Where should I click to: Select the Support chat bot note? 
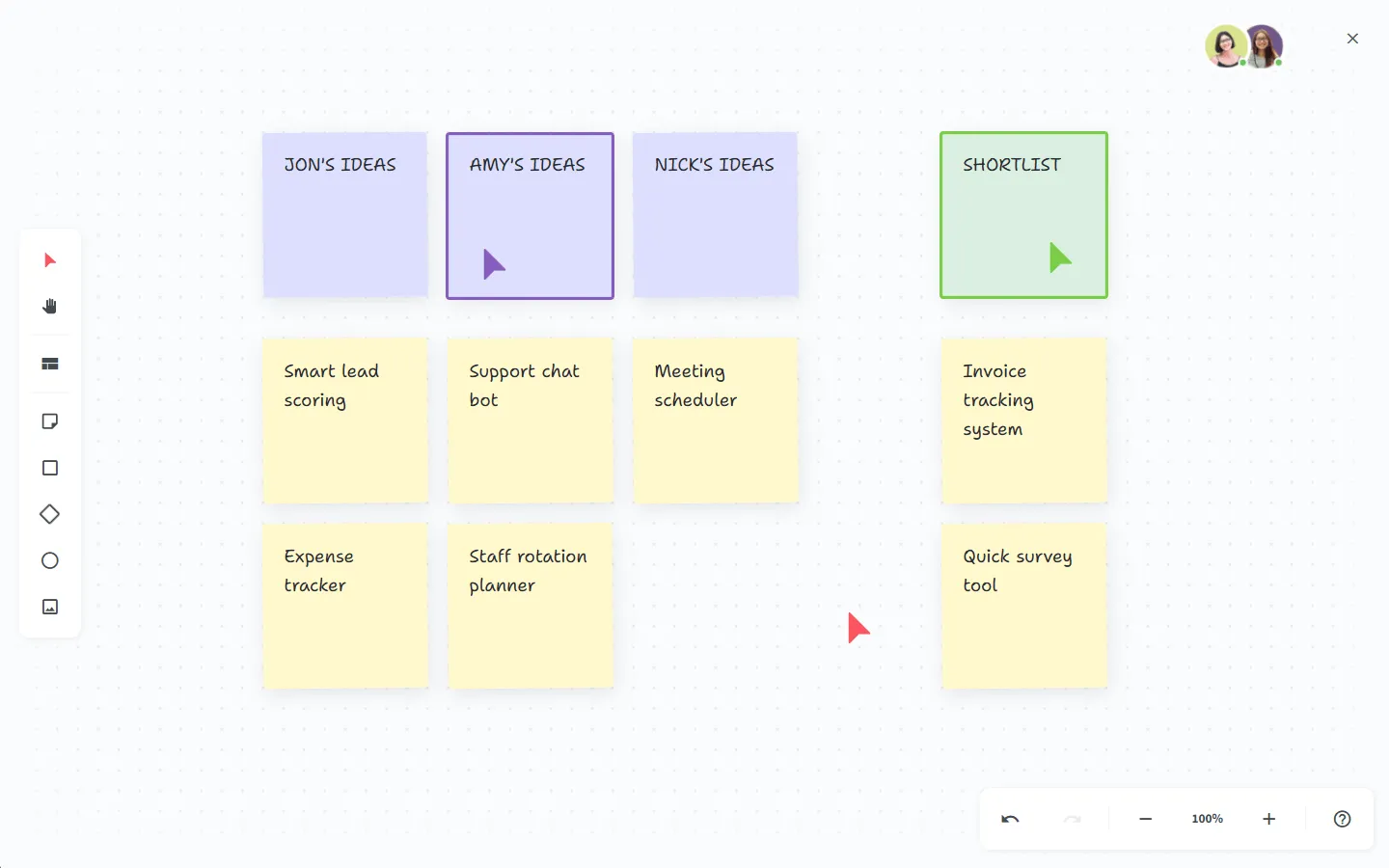coord(531,420)
